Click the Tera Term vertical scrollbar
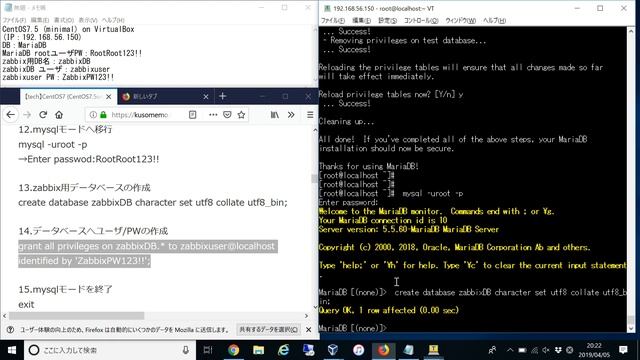Screen dimensions: 640x360 pyautogui.click(x=631, y=180)
